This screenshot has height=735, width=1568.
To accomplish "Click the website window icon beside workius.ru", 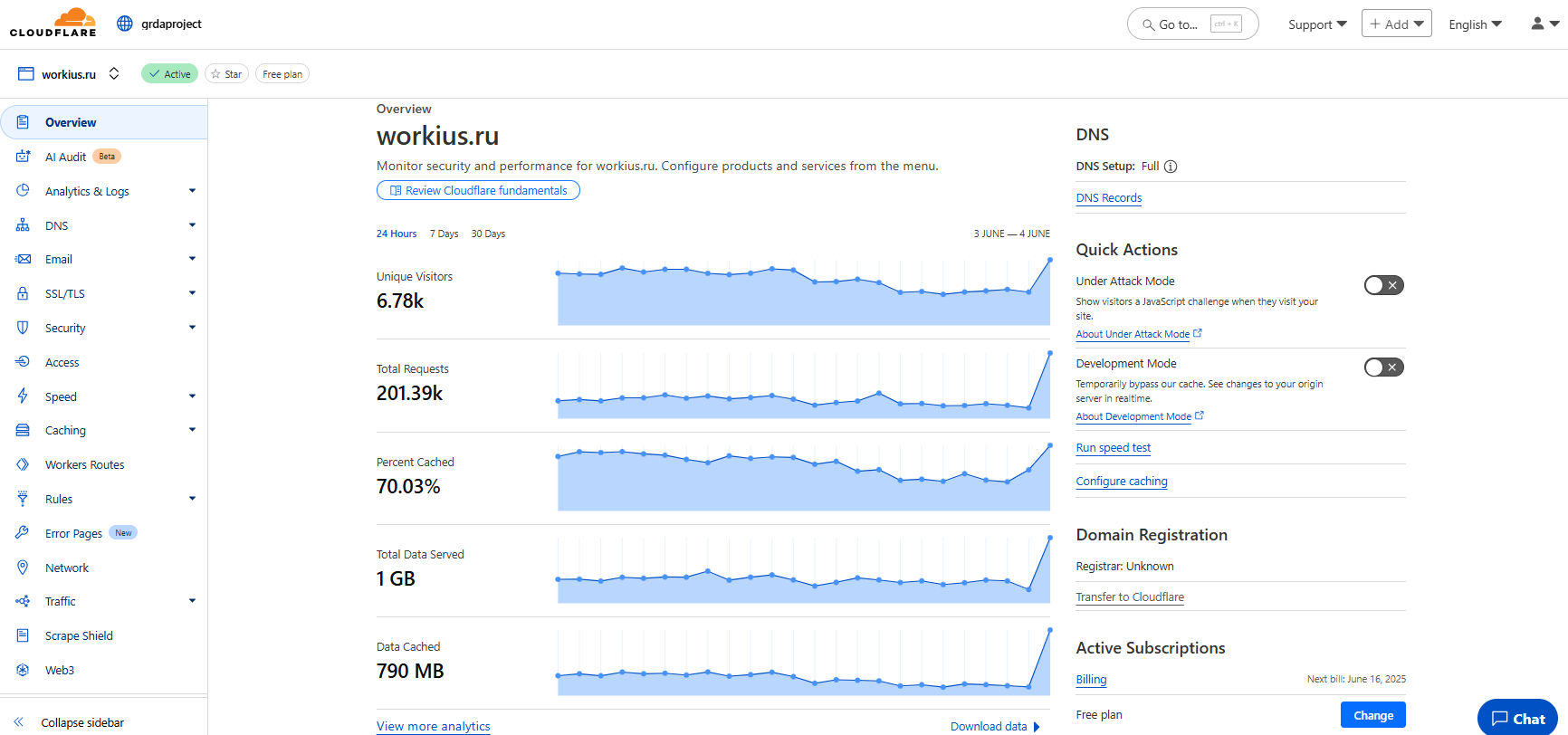I will point(26,74).
